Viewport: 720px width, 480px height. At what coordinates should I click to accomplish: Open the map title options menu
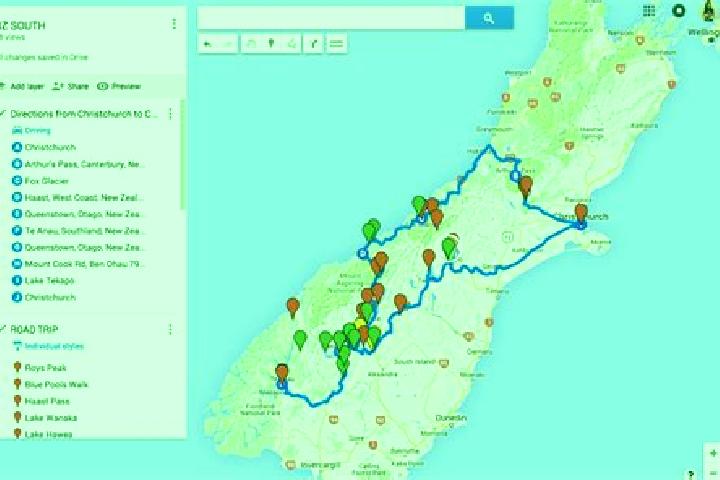click(x=174, y=24)
